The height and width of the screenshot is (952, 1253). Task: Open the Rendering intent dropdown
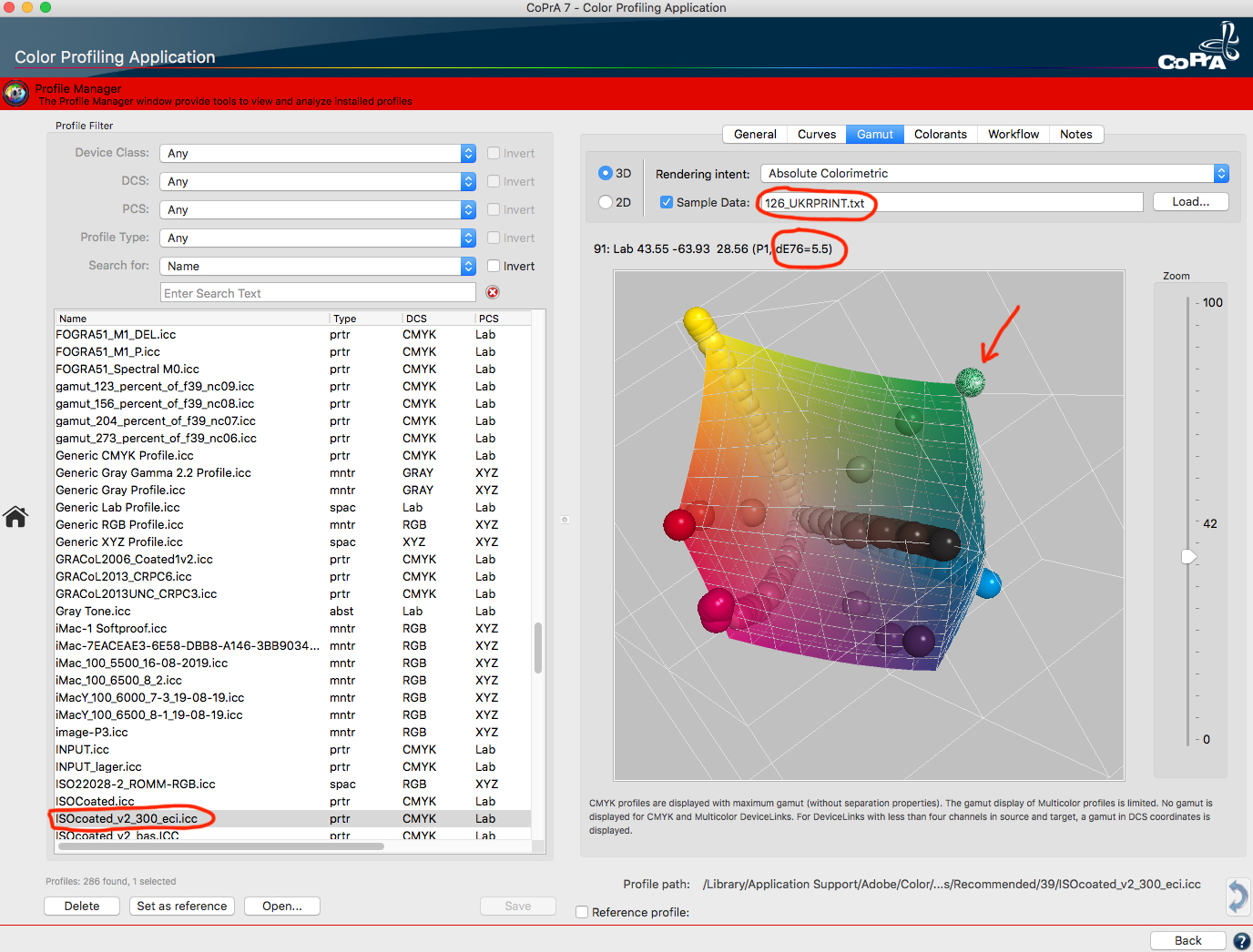[x=994, y=173]
